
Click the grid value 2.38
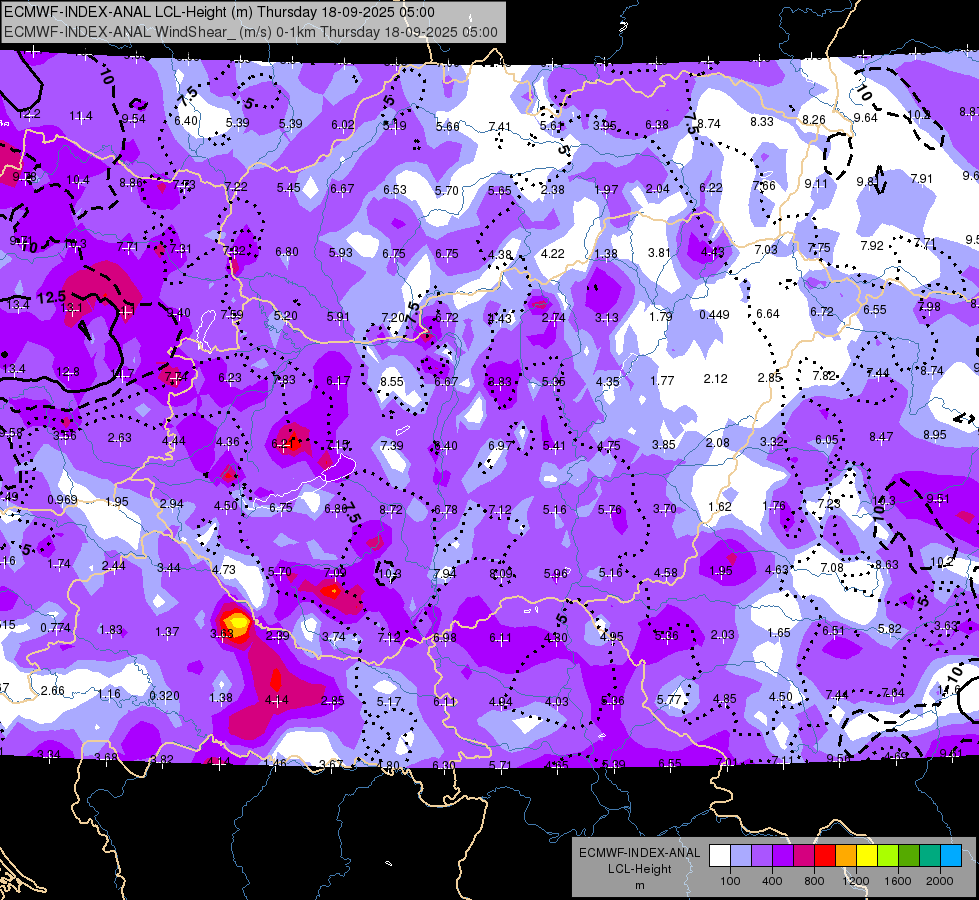click(x=553, y=189)
